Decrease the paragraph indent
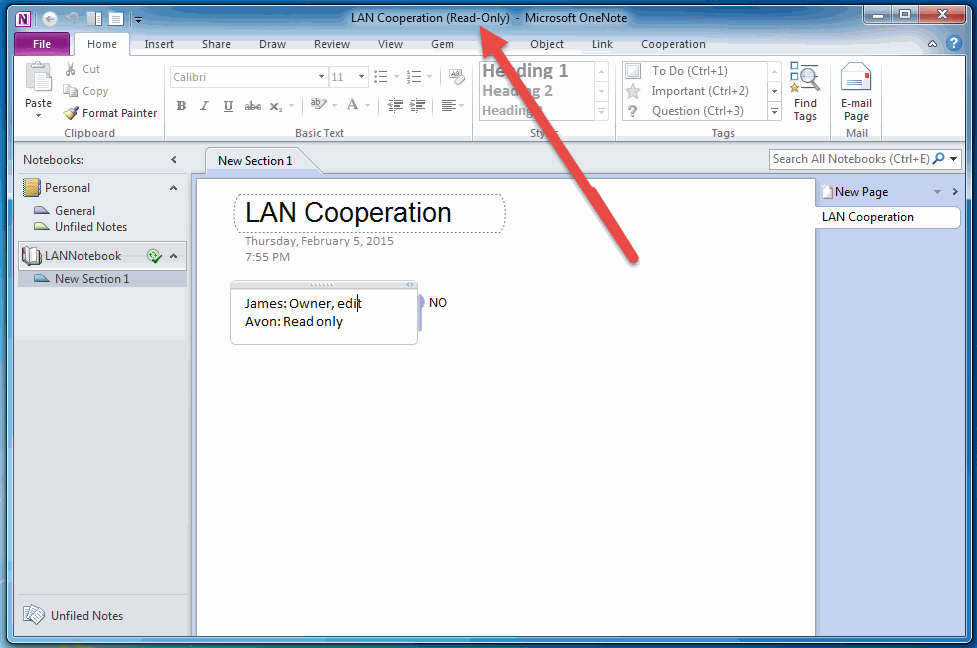This screenshot has width=977, height=648. (394, 105)
